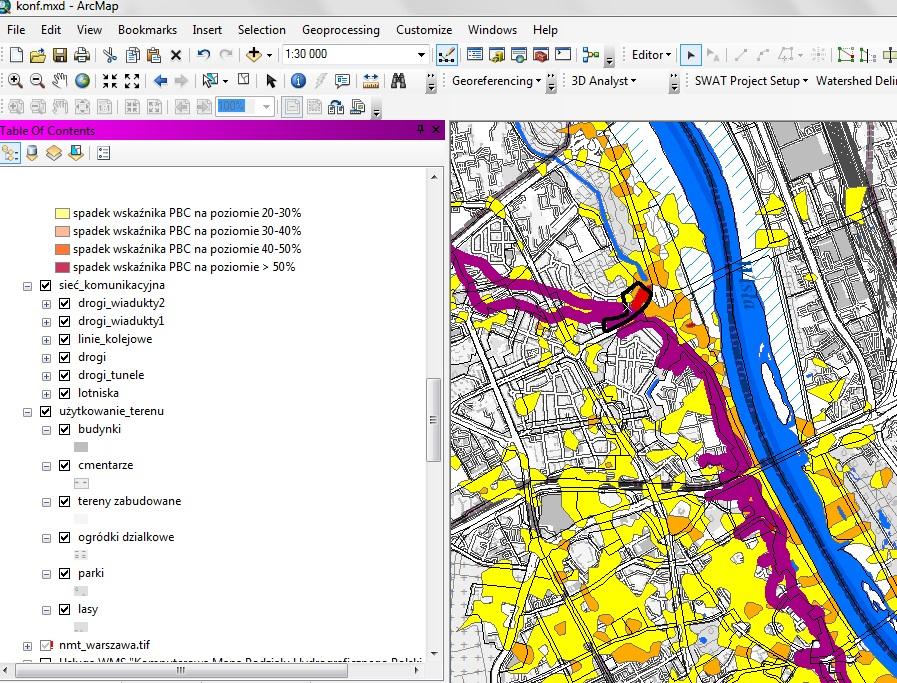Open the SWAT Project Setup menu

pyautogui.click(x=751, y=81)
